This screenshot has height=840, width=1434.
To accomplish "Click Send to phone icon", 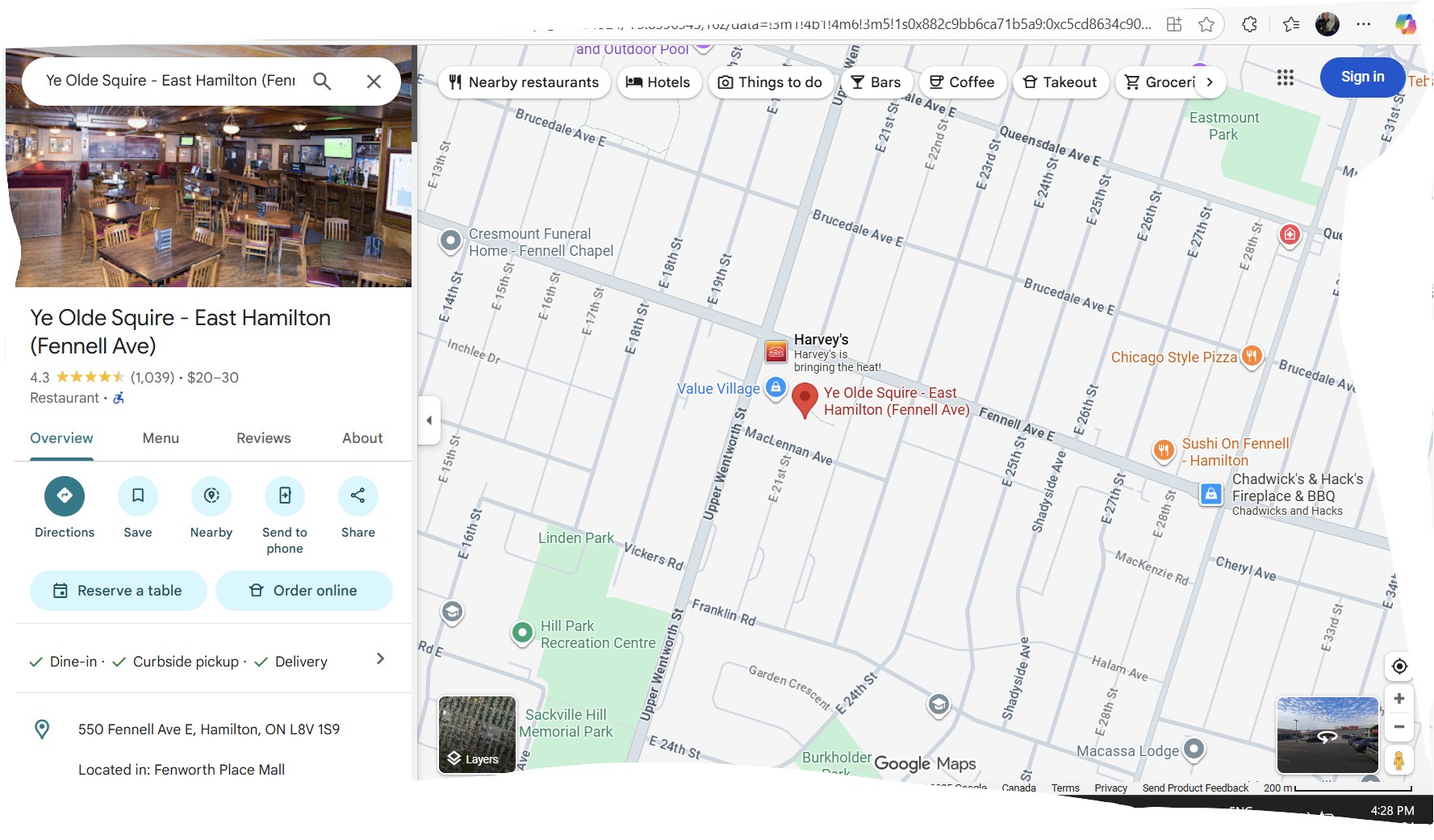I will [285, 495].
